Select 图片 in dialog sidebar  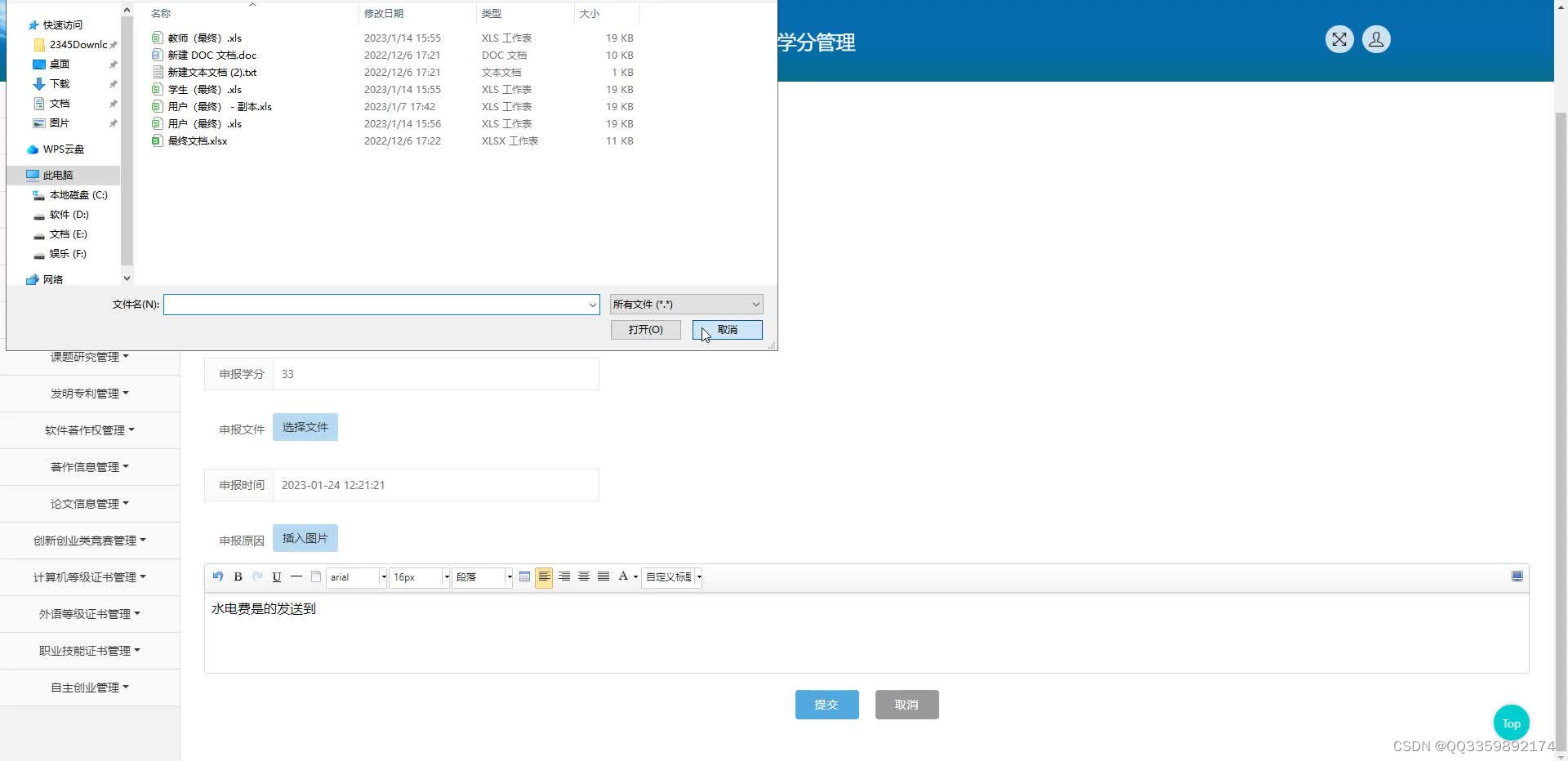point(59,123)
